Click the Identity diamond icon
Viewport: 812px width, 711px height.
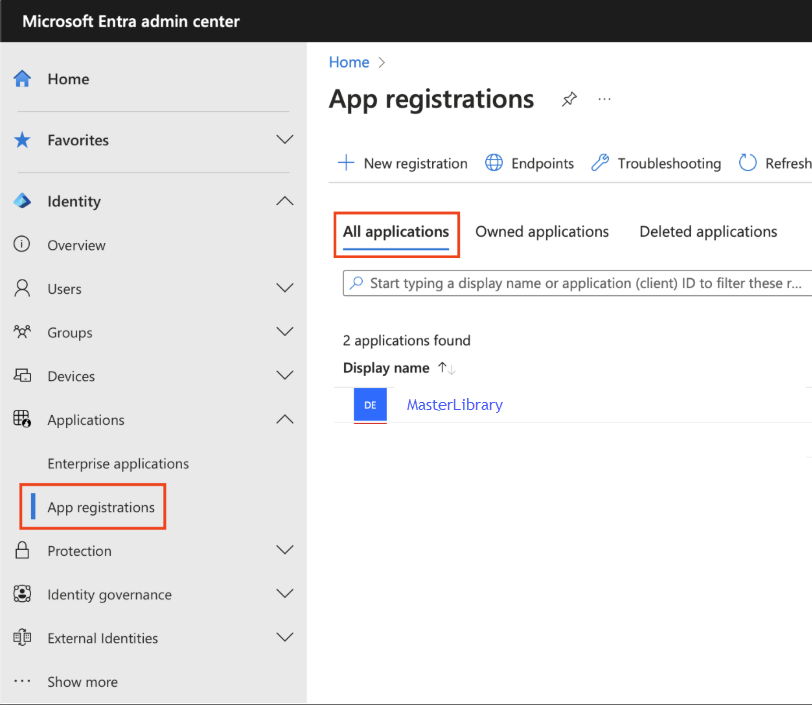tap(22, 201)
